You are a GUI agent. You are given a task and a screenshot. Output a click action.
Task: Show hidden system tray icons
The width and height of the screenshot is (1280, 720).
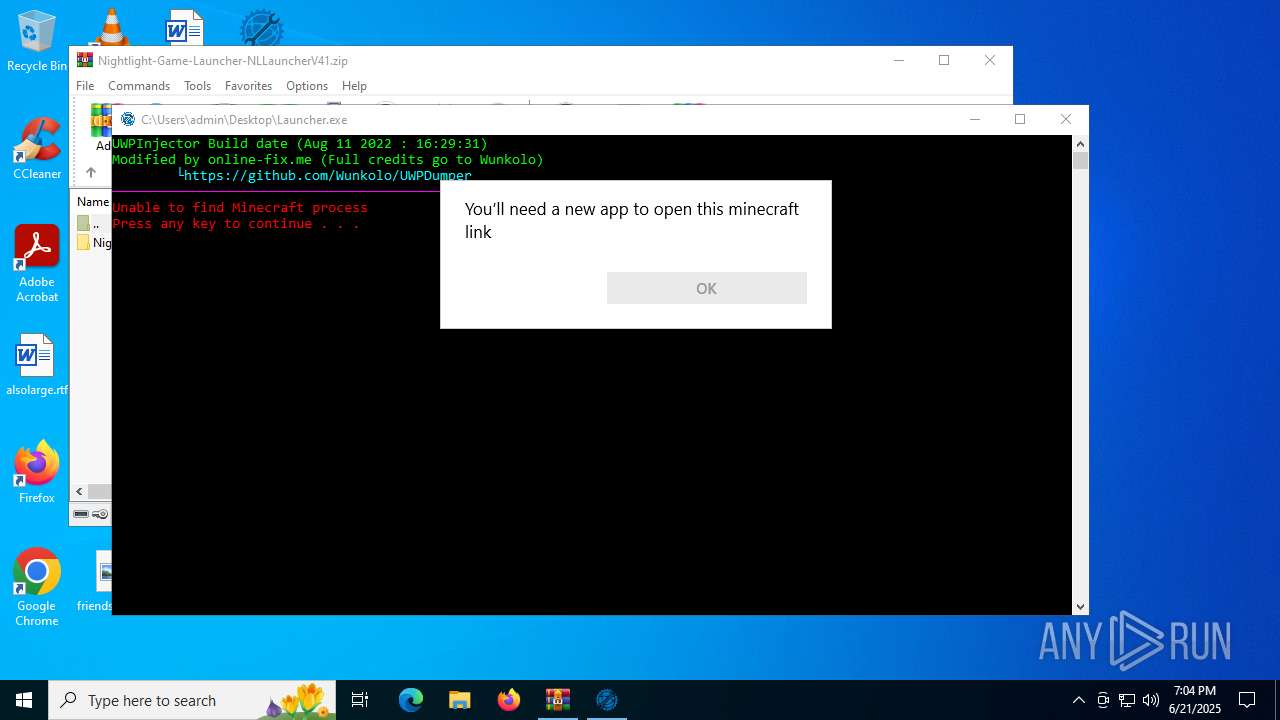pyautogui.click(x=1078, y=700)
